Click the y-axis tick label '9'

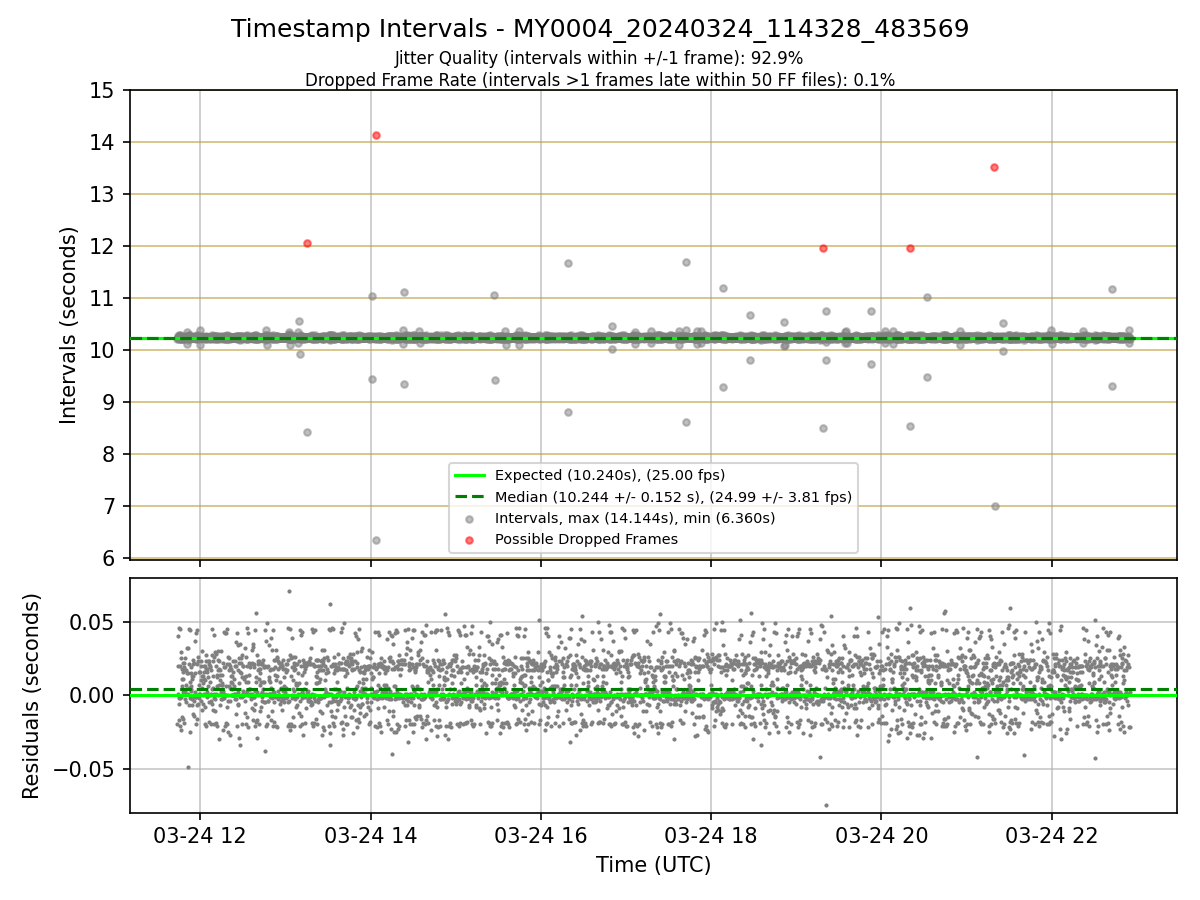pos(109,403)
